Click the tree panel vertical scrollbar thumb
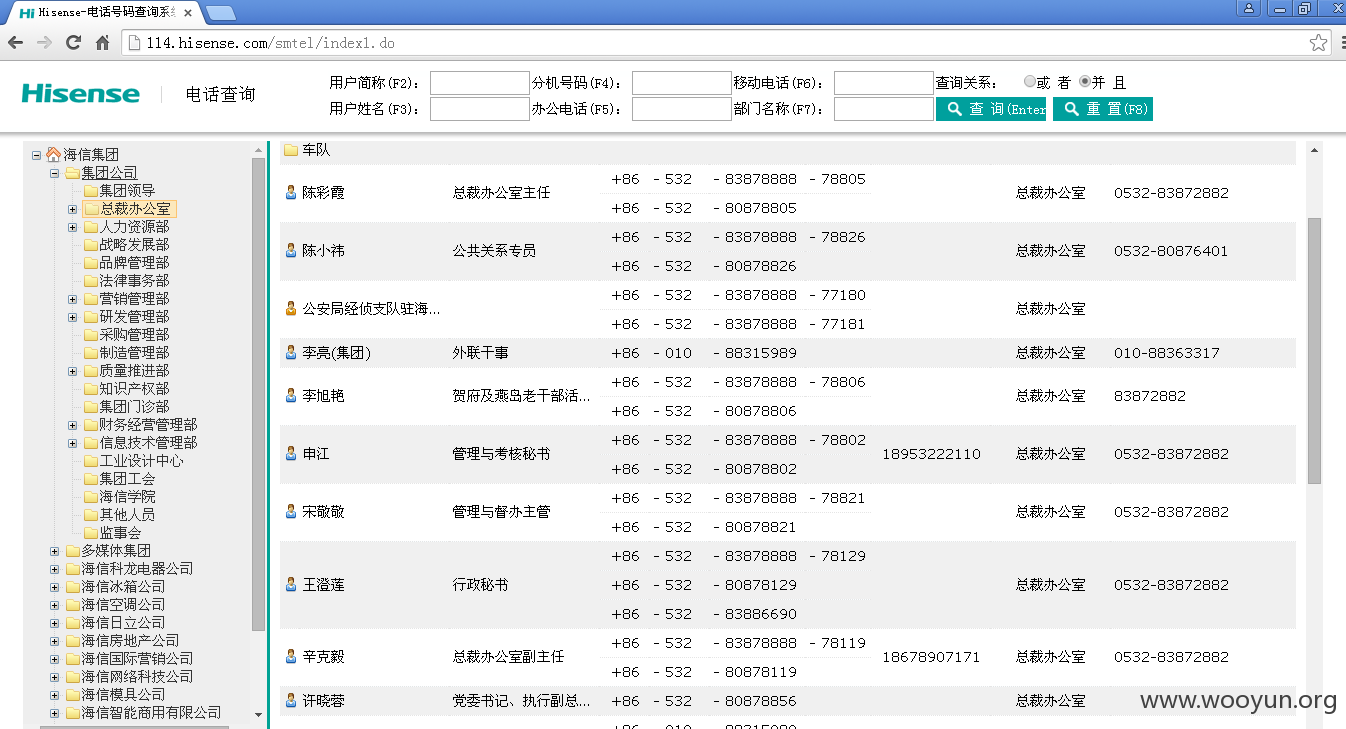Viewport: 1346px width, 729px height. point(259,394)
